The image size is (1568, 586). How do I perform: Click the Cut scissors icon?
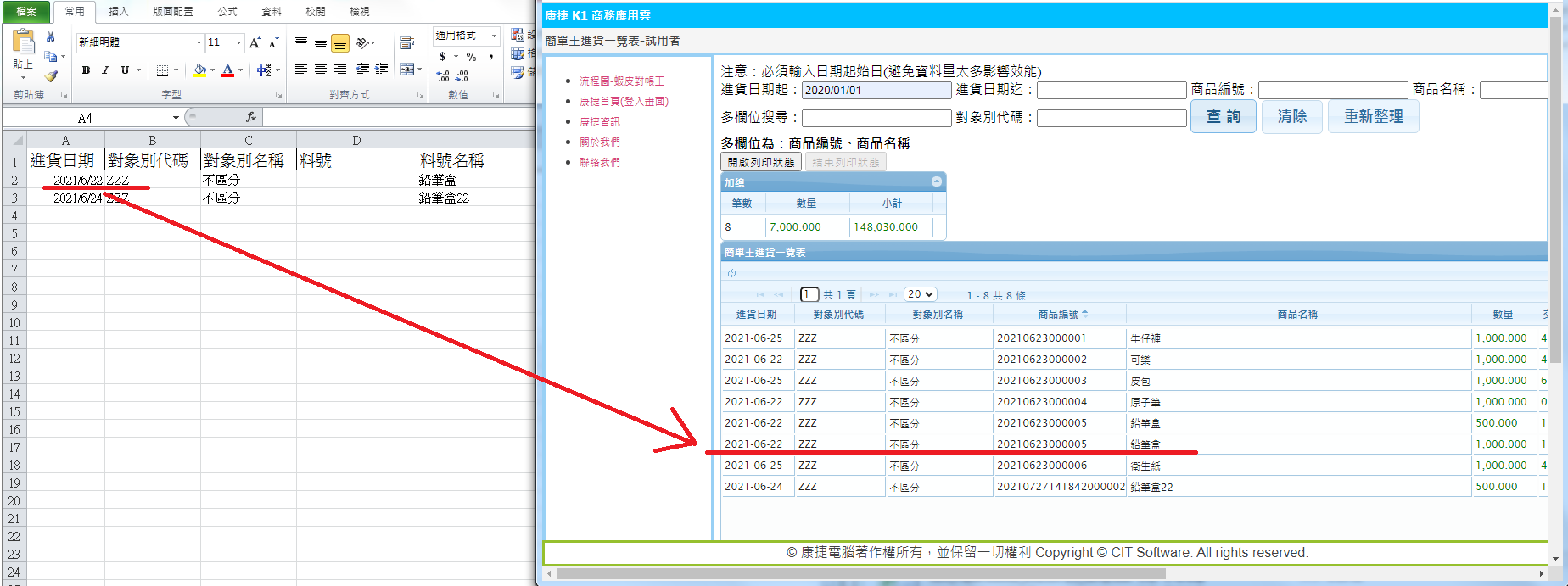[x=51, y=36]
